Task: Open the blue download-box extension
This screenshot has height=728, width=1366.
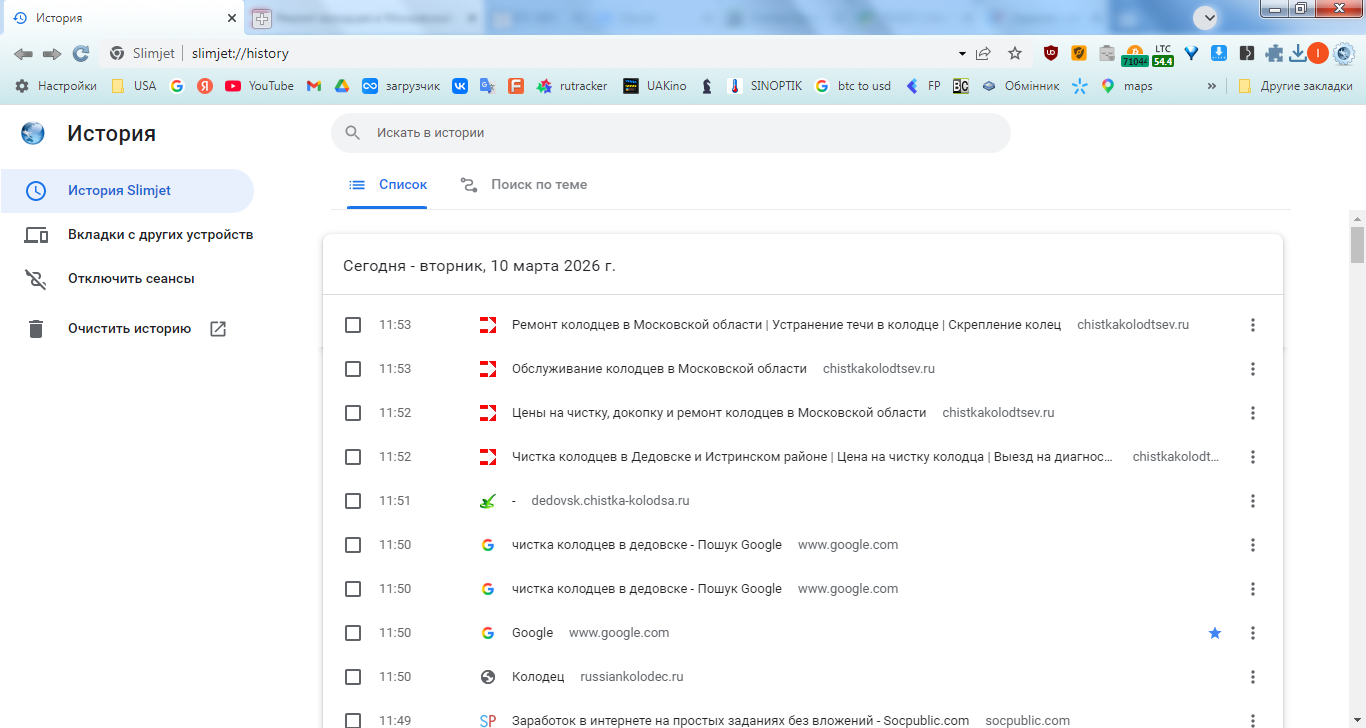Action: pos(1219,54)
